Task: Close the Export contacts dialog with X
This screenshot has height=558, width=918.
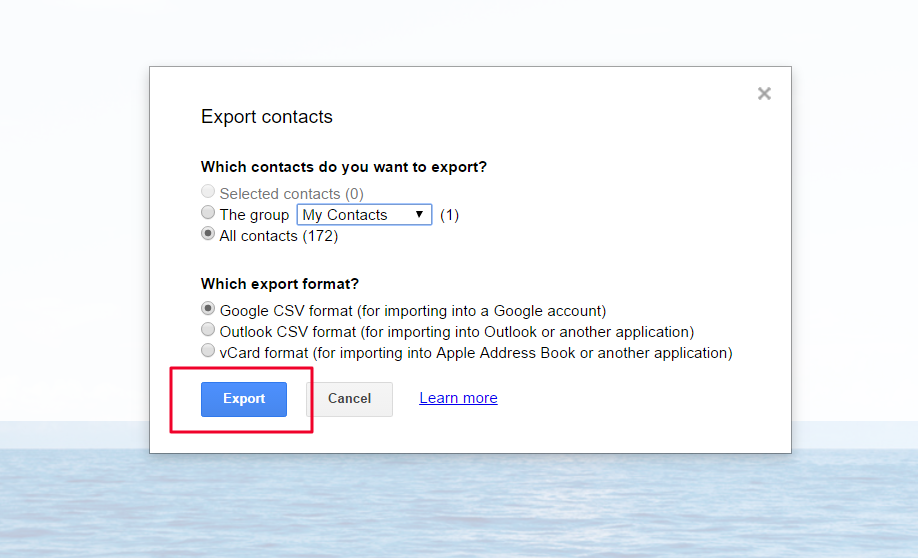Action: 764,94
